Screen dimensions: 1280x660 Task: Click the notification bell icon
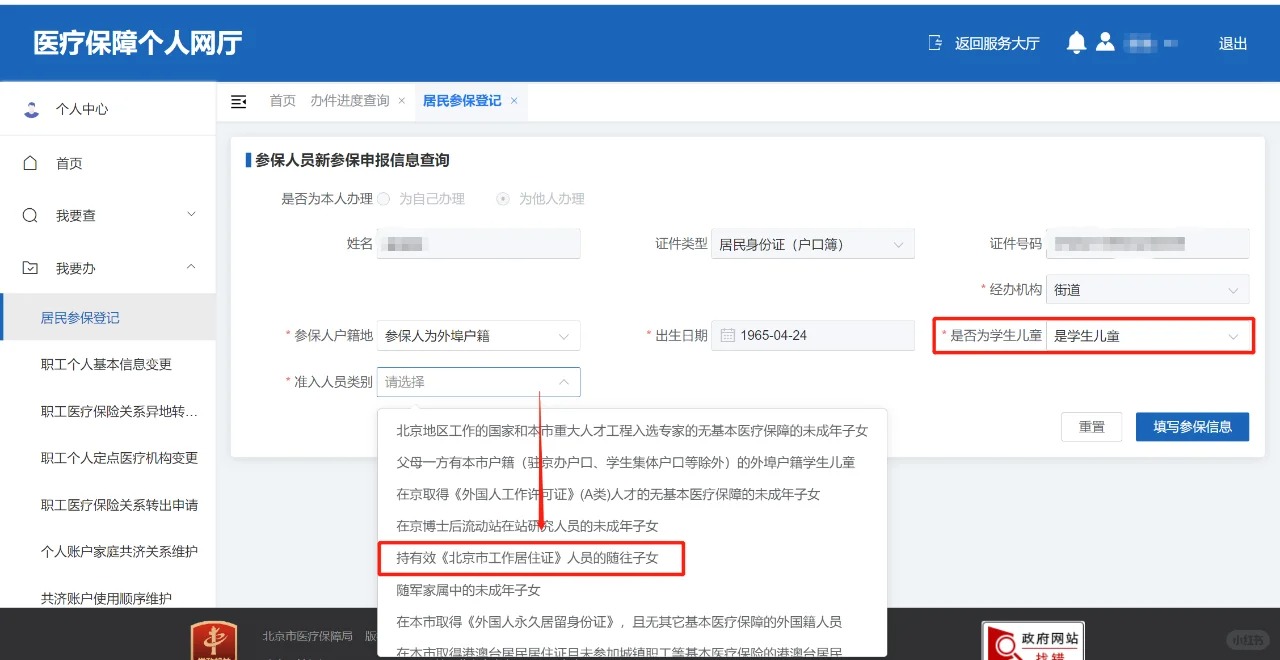tap(1076, 42)
